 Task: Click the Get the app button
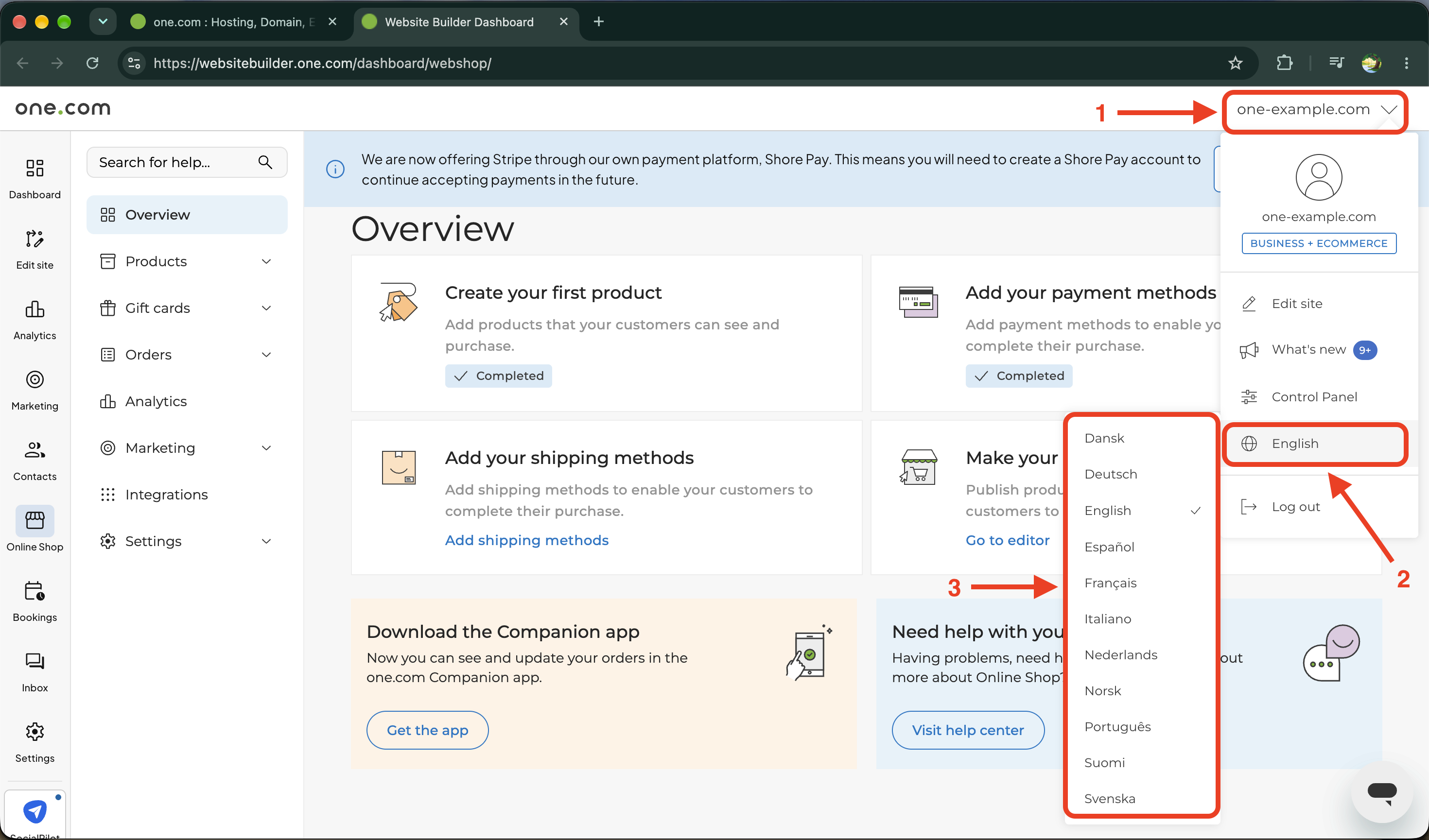click(428, 730)
